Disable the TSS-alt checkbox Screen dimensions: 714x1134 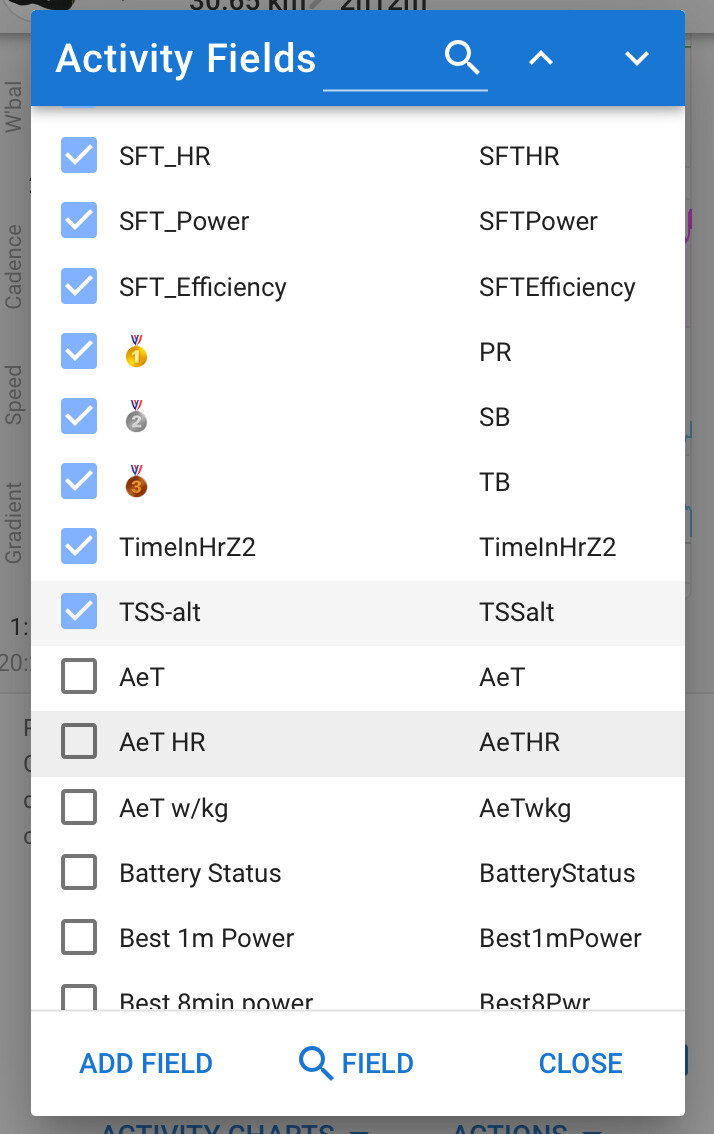click(x=79, y=611)
